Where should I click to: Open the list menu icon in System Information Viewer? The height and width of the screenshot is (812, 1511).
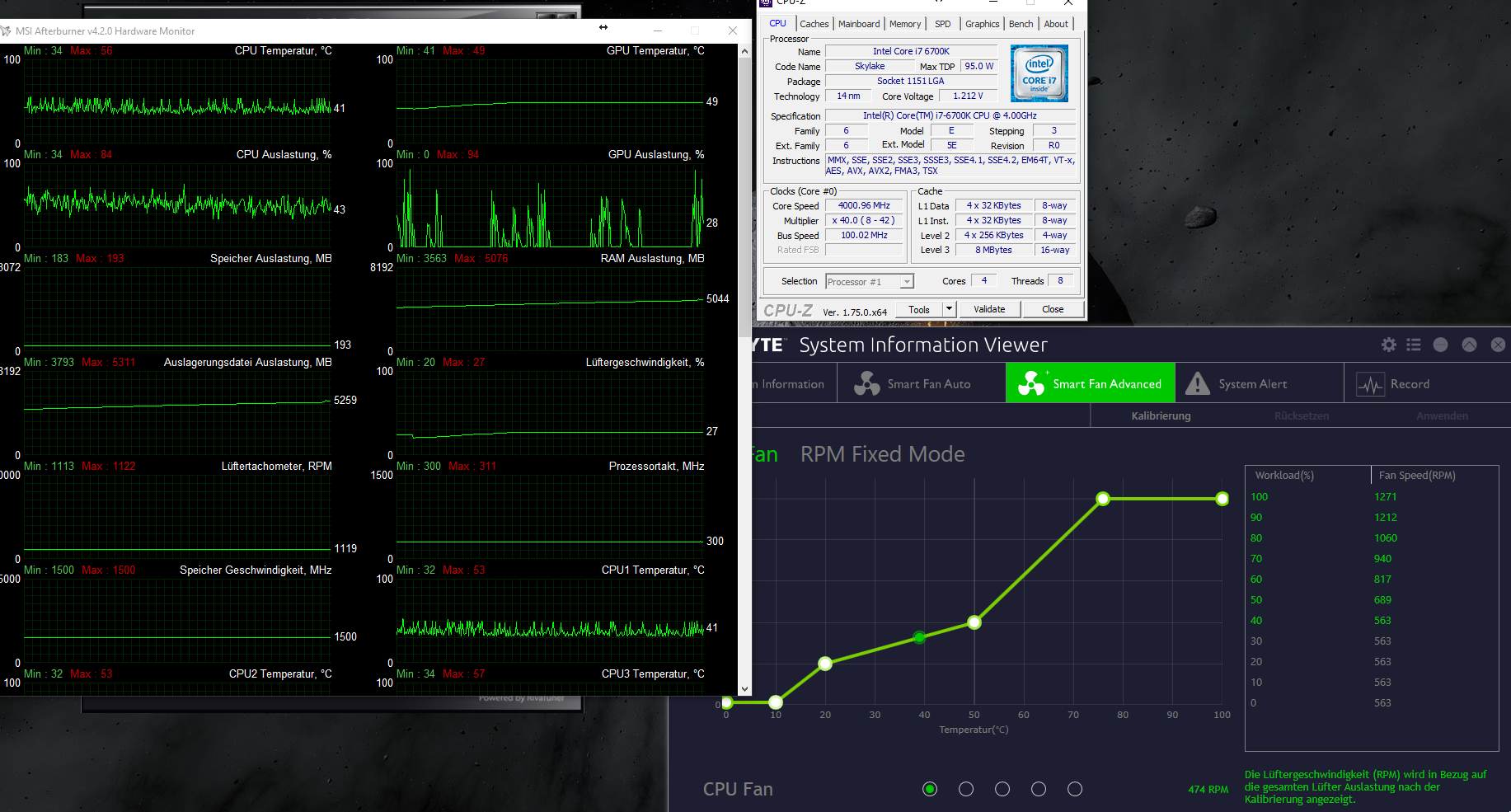tap(1414, 345)
